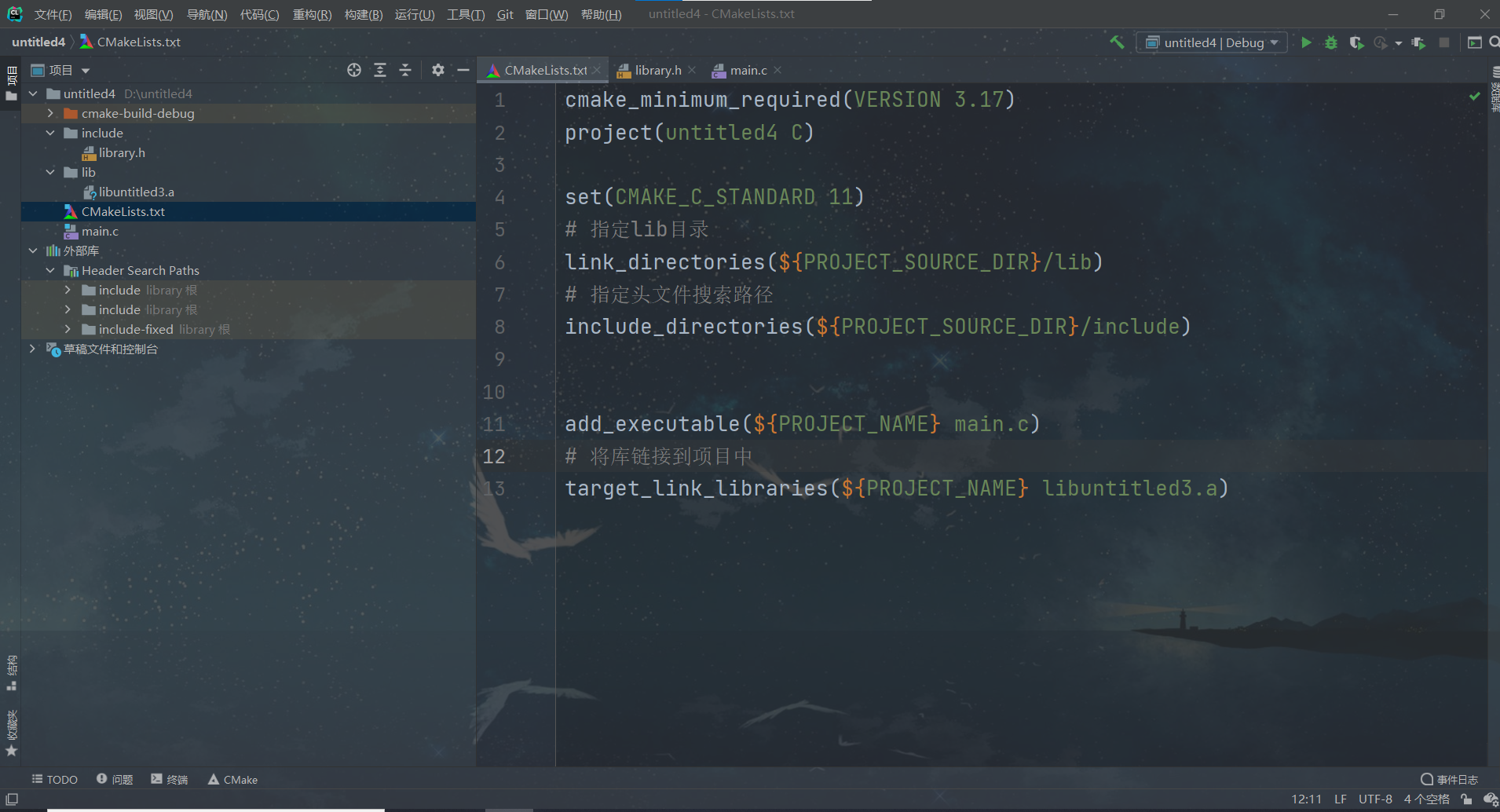The image size is (1500, 812).
Task: Open the untitled4 | Debug configuration dropdown
Action: click(x=1210, y=42)
